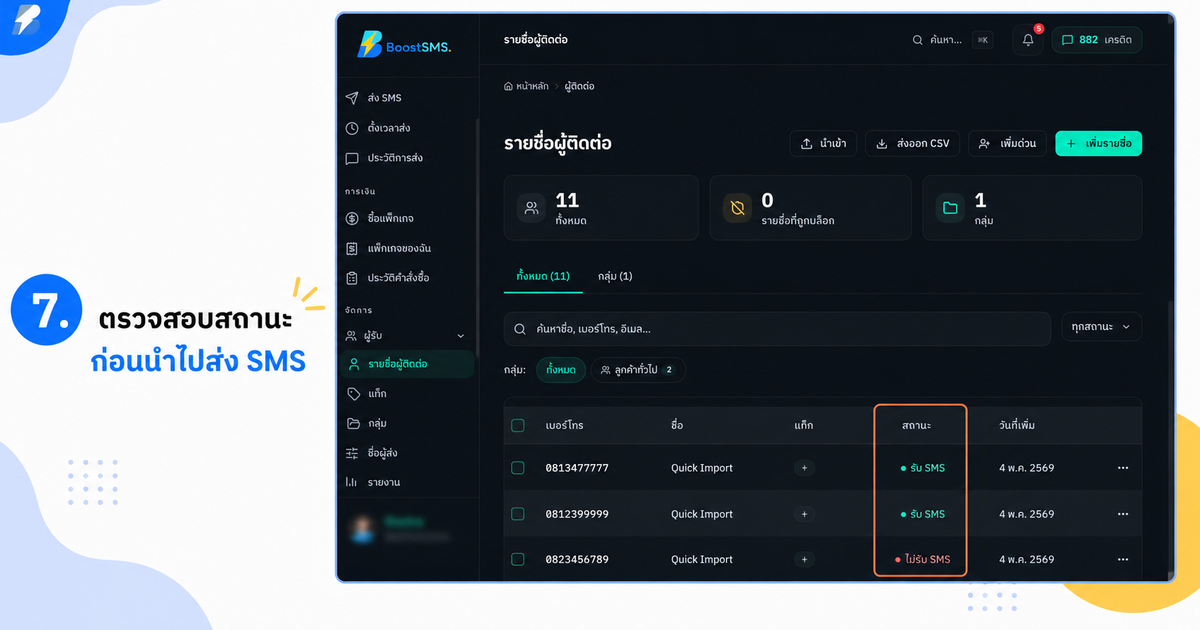Click ส่งออก CSV export button
Screen dimensions: 1200x630
912,144
